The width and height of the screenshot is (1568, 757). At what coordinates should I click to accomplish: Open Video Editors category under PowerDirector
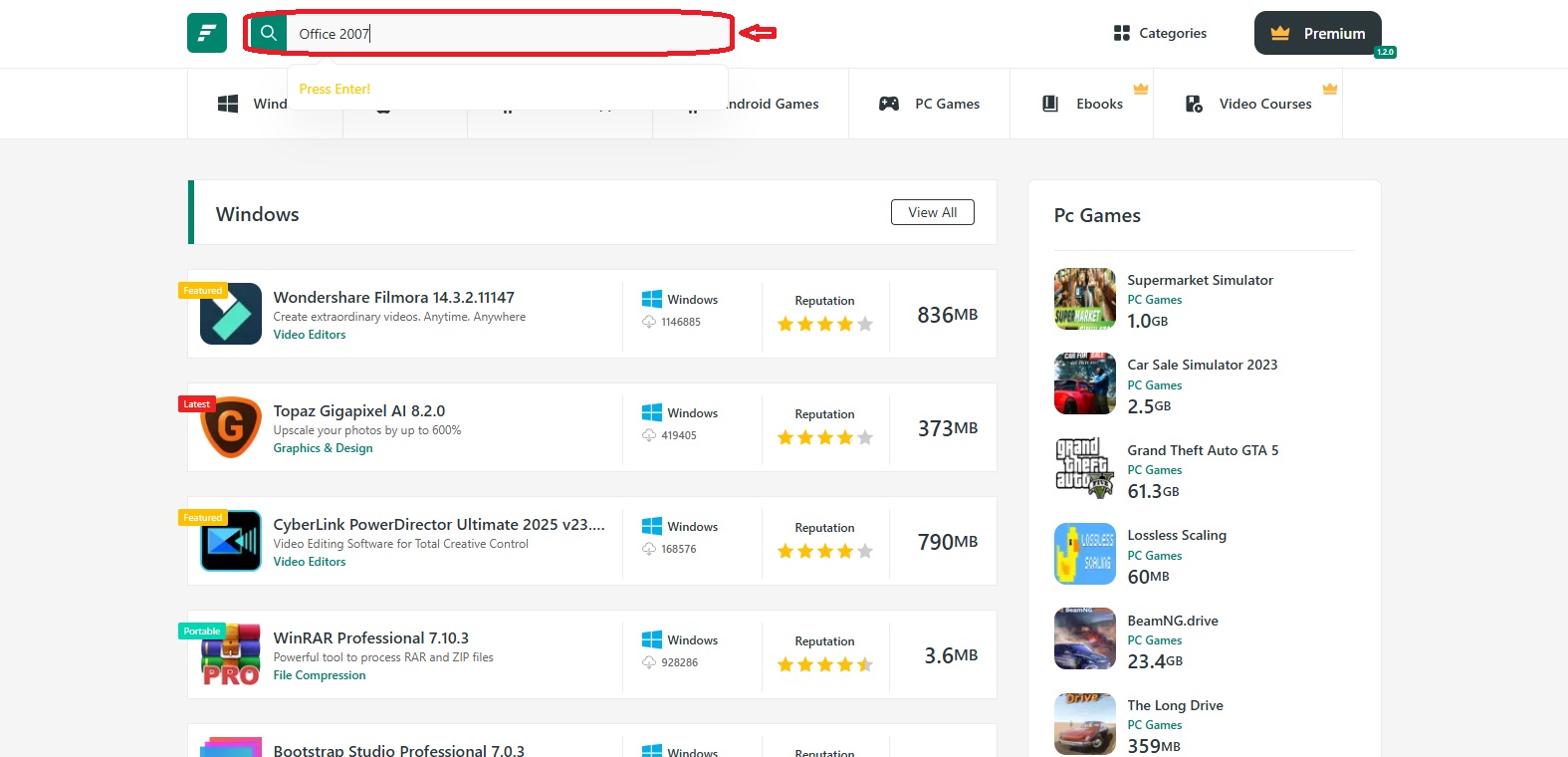point(310,562)
